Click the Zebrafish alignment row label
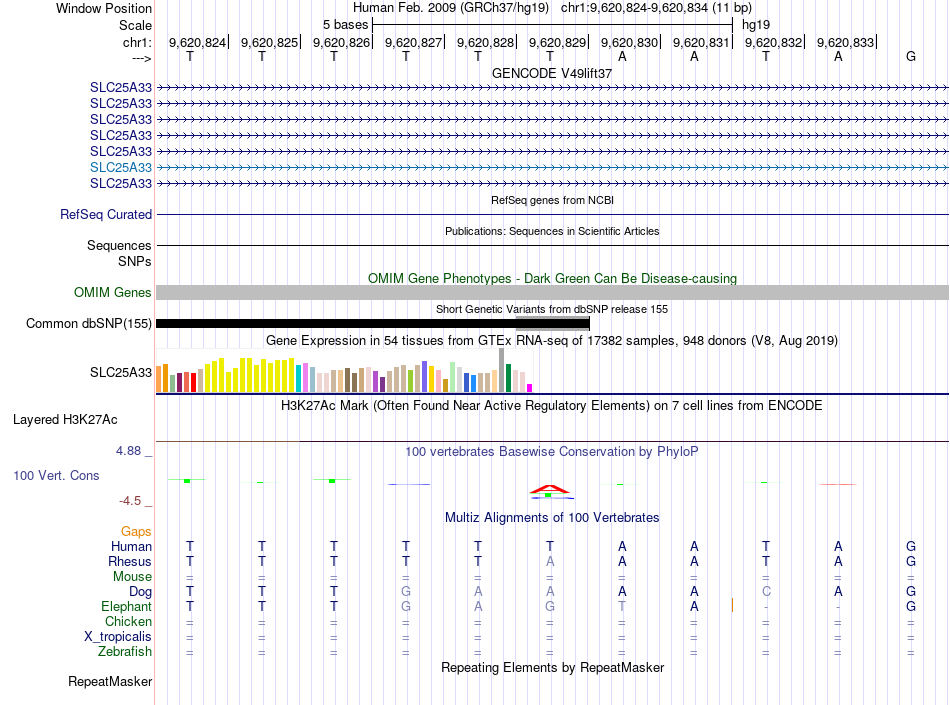 [125, 652]
